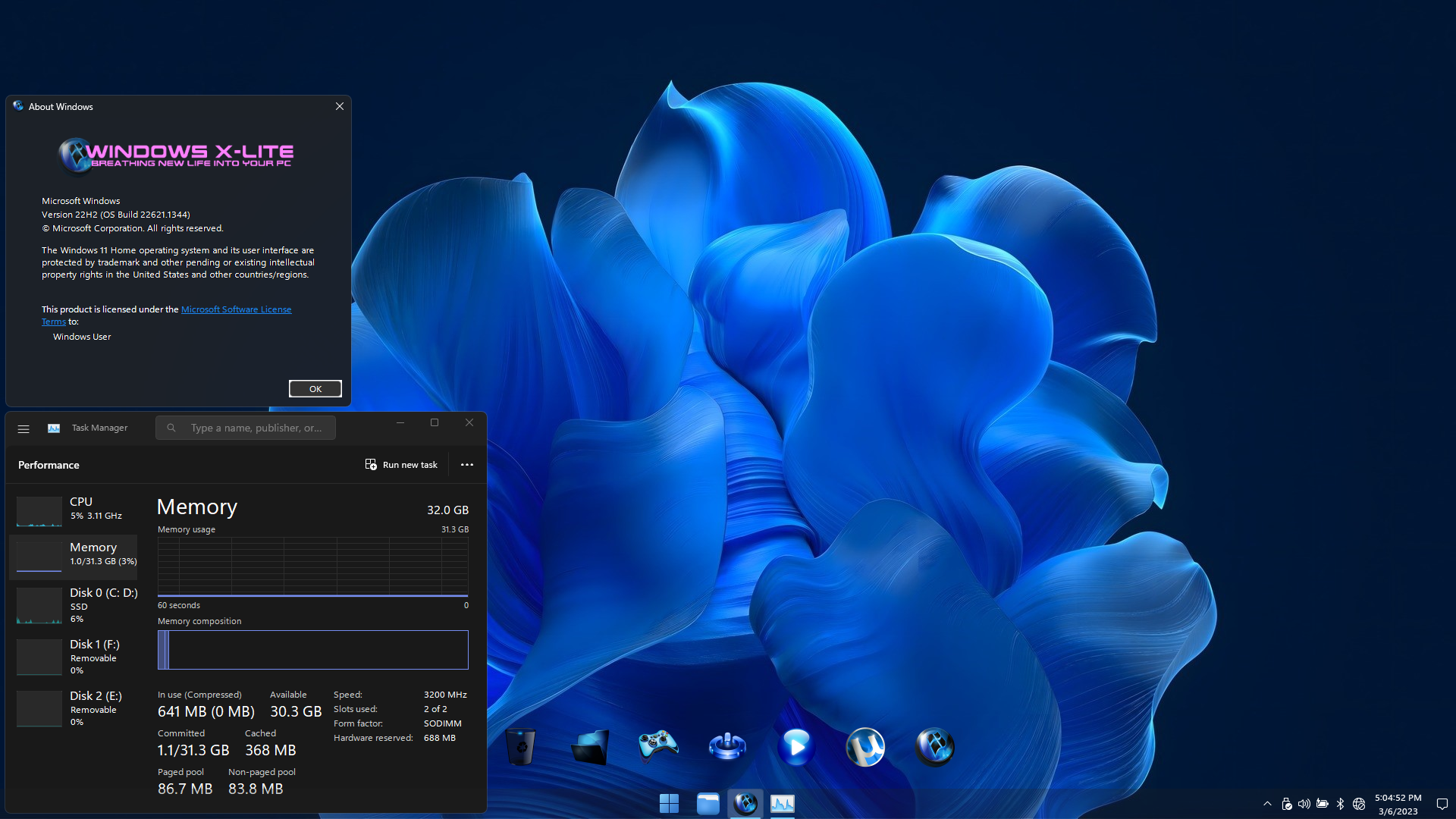Screen dimensions: 1456x819
Task: Click the X-Lite winver taskbar icon
Action: (x=745, y=803)
